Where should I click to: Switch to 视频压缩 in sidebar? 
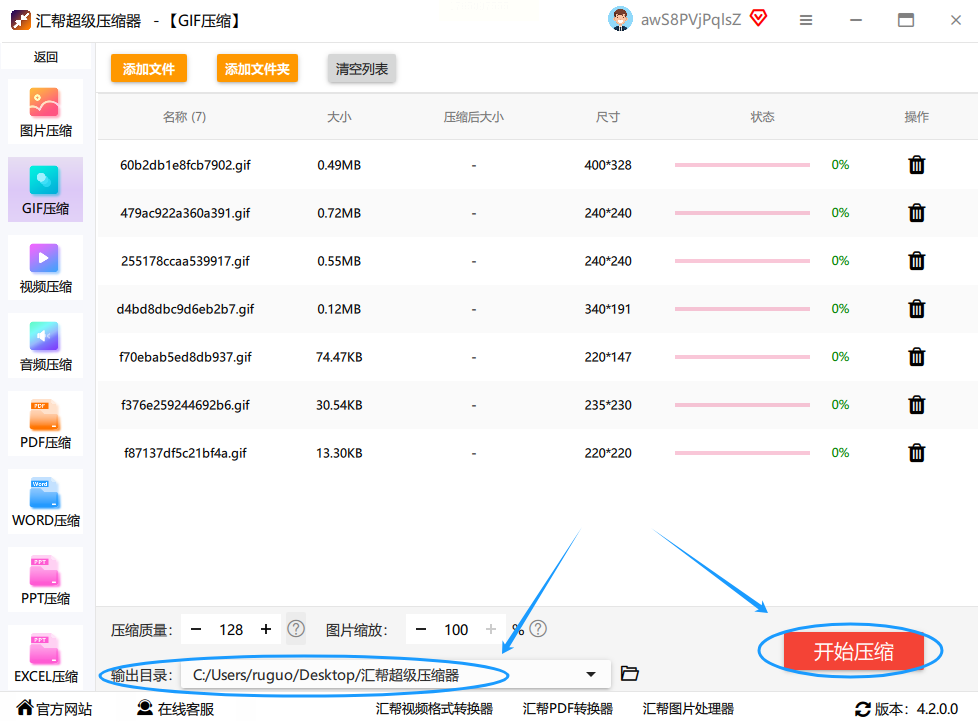click(x=46, y=268)
